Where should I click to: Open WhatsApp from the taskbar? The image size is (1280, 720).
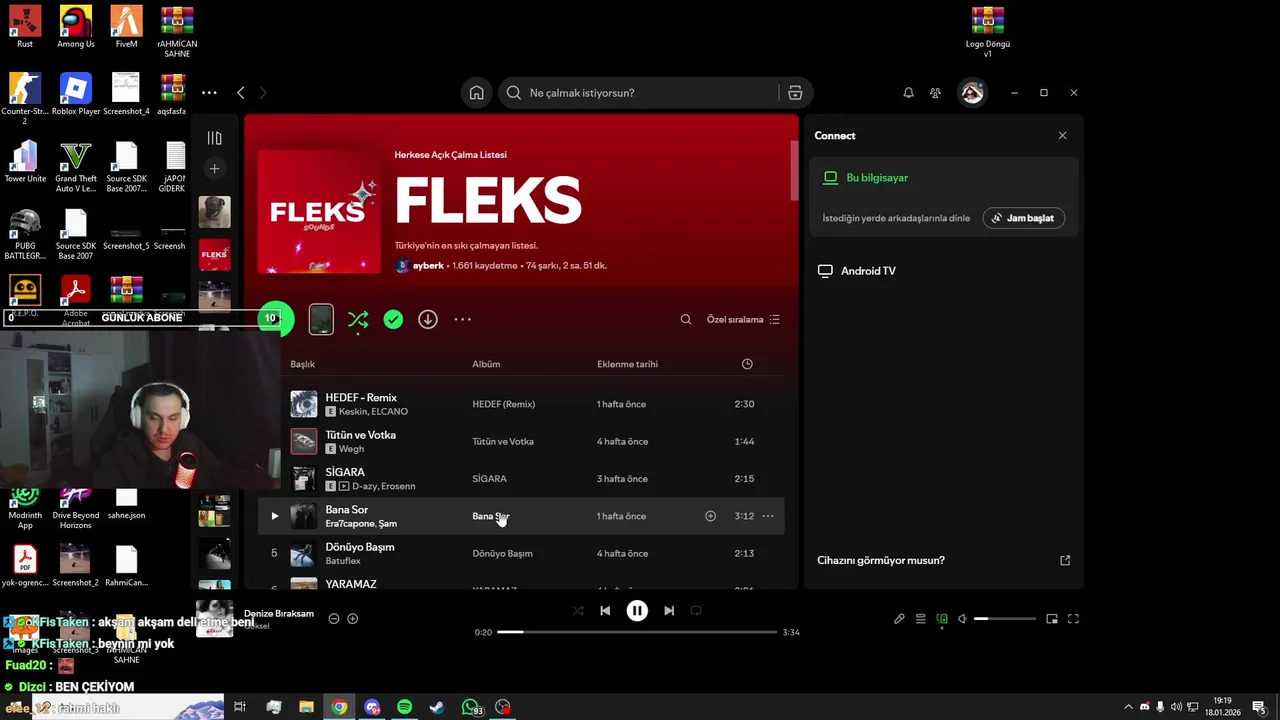point(470,707)
